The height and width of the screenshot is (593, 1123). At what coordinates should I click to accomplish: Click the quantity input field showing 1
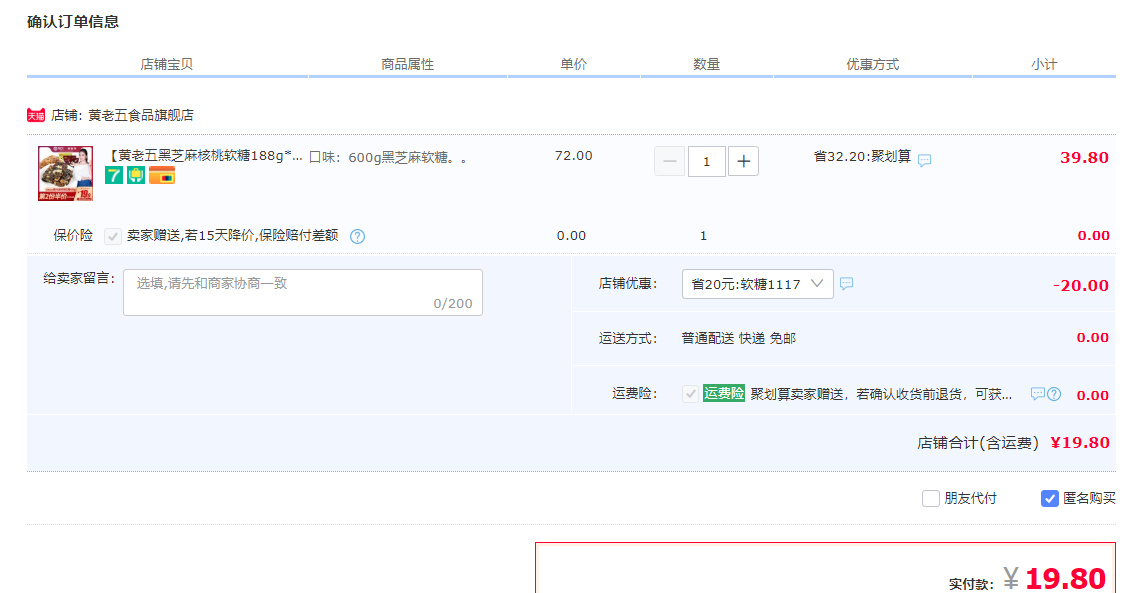(706, 161)
